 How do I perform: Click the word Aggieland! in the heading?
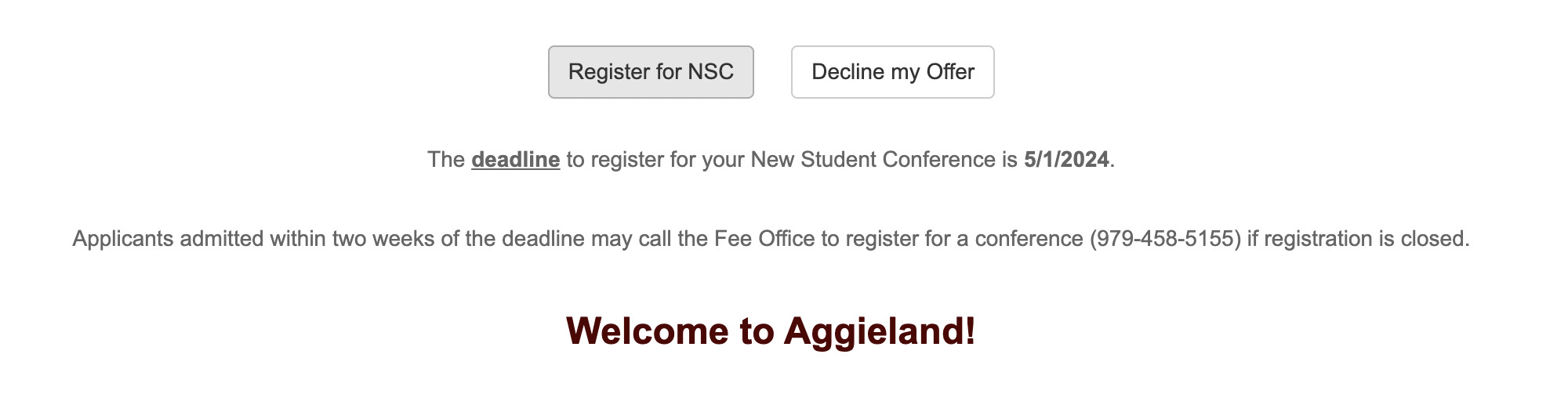880,331
